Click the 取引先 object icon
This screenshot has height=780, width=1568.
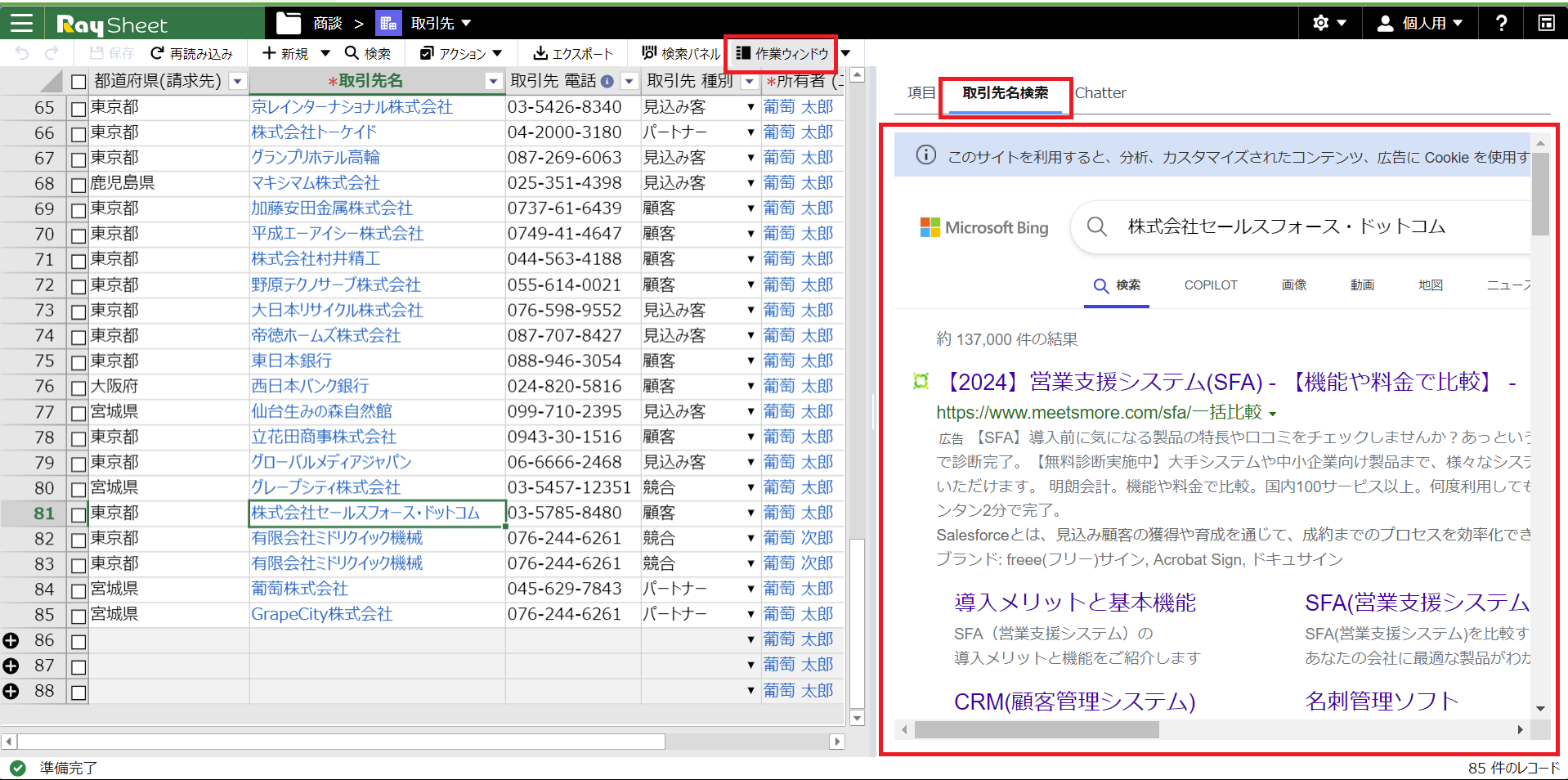tap(388, 23)
